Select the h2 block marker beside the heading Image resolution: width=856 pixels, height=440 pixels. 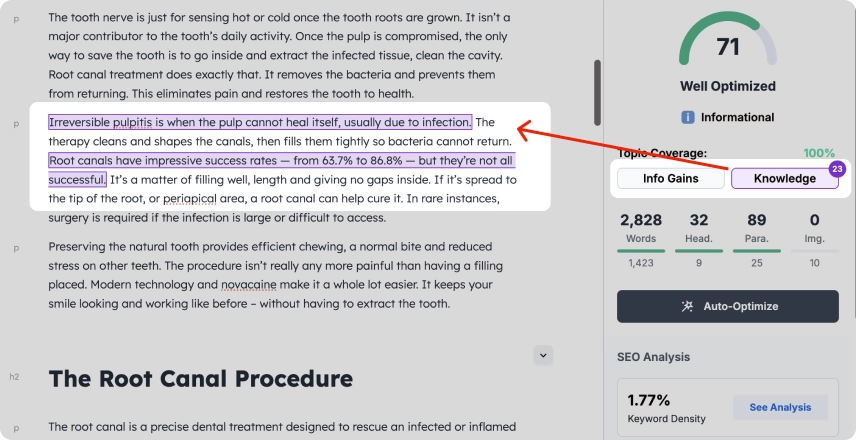click(14, 377)
